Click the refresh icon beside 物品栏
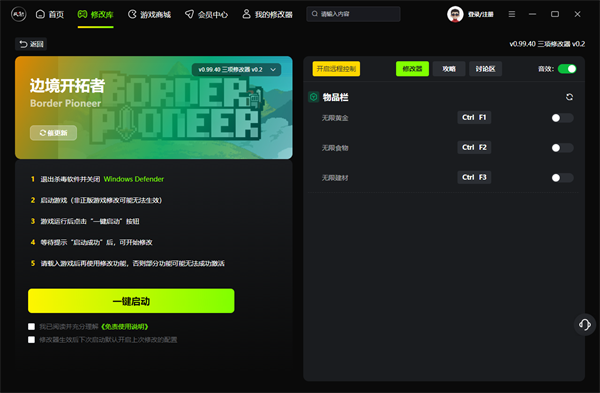600x393 pixels. pyautogui.click(x=569, y=97)
